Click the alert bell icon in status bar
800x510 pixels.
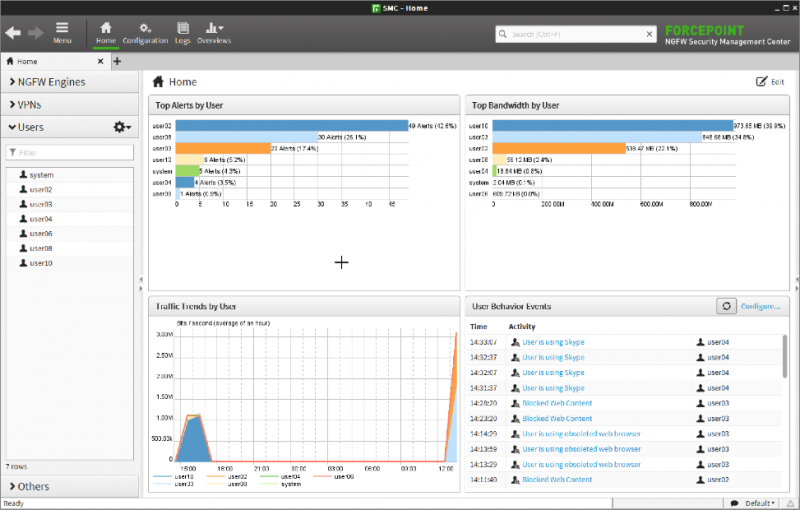tap(790, 503)
